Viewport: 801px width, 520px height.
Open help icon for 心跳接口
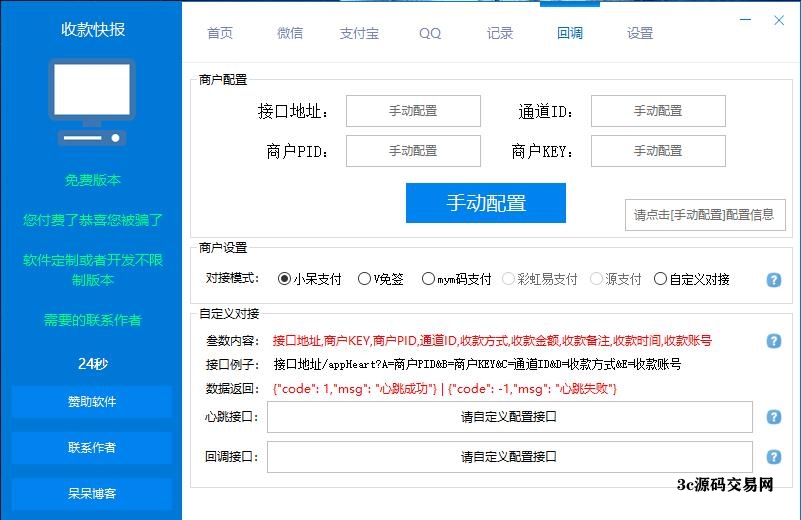[x=773, y=417]
